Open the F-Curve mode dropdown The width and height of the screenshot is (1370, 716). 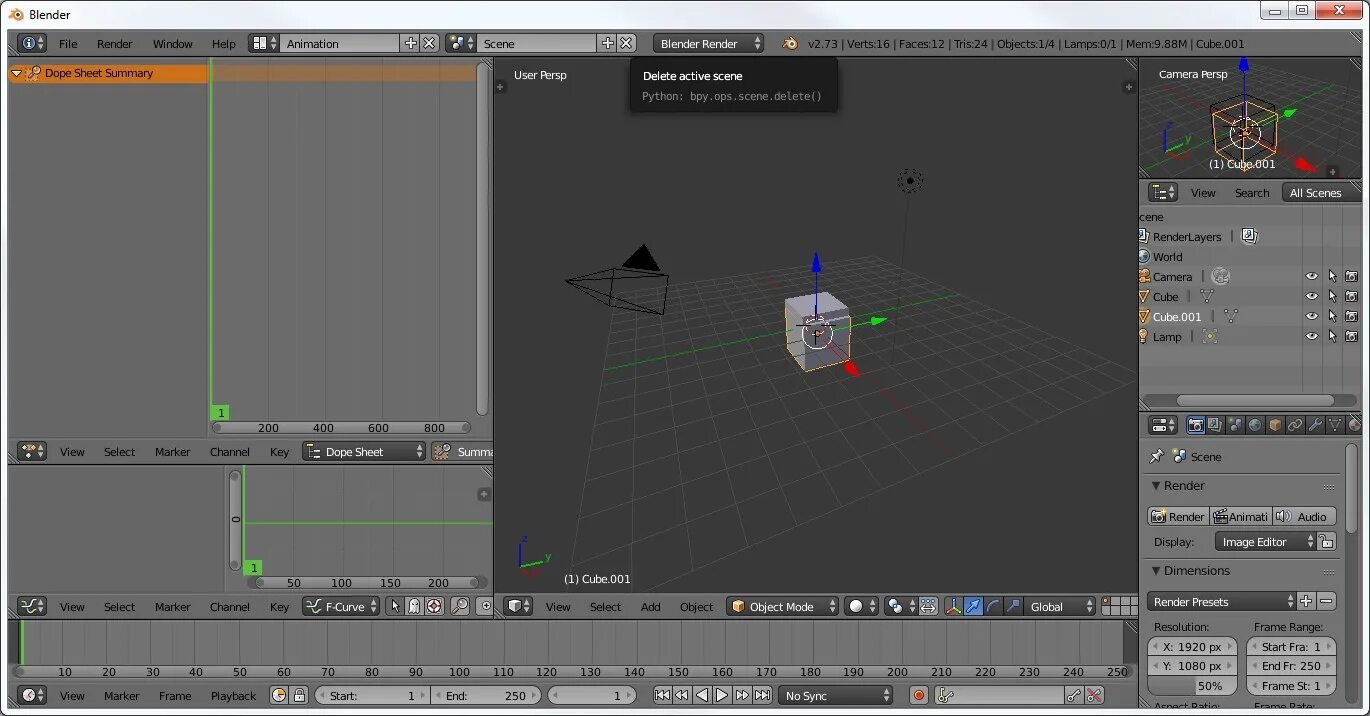coord(341,606)
